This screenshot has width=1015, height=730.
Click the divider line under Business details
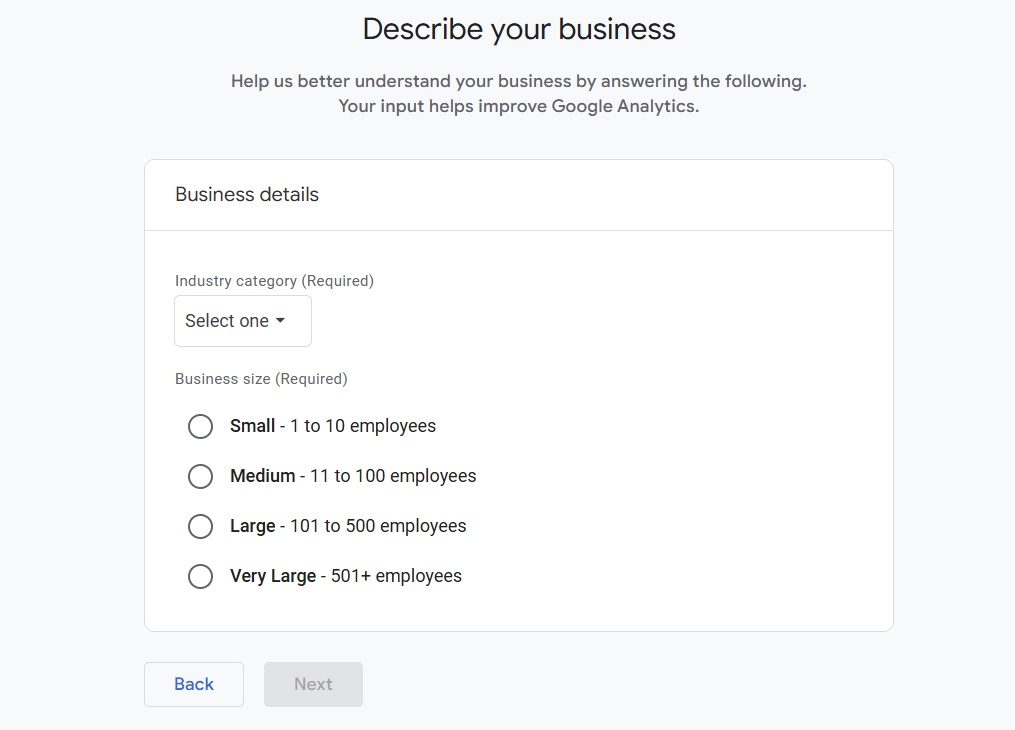[518, 231]
